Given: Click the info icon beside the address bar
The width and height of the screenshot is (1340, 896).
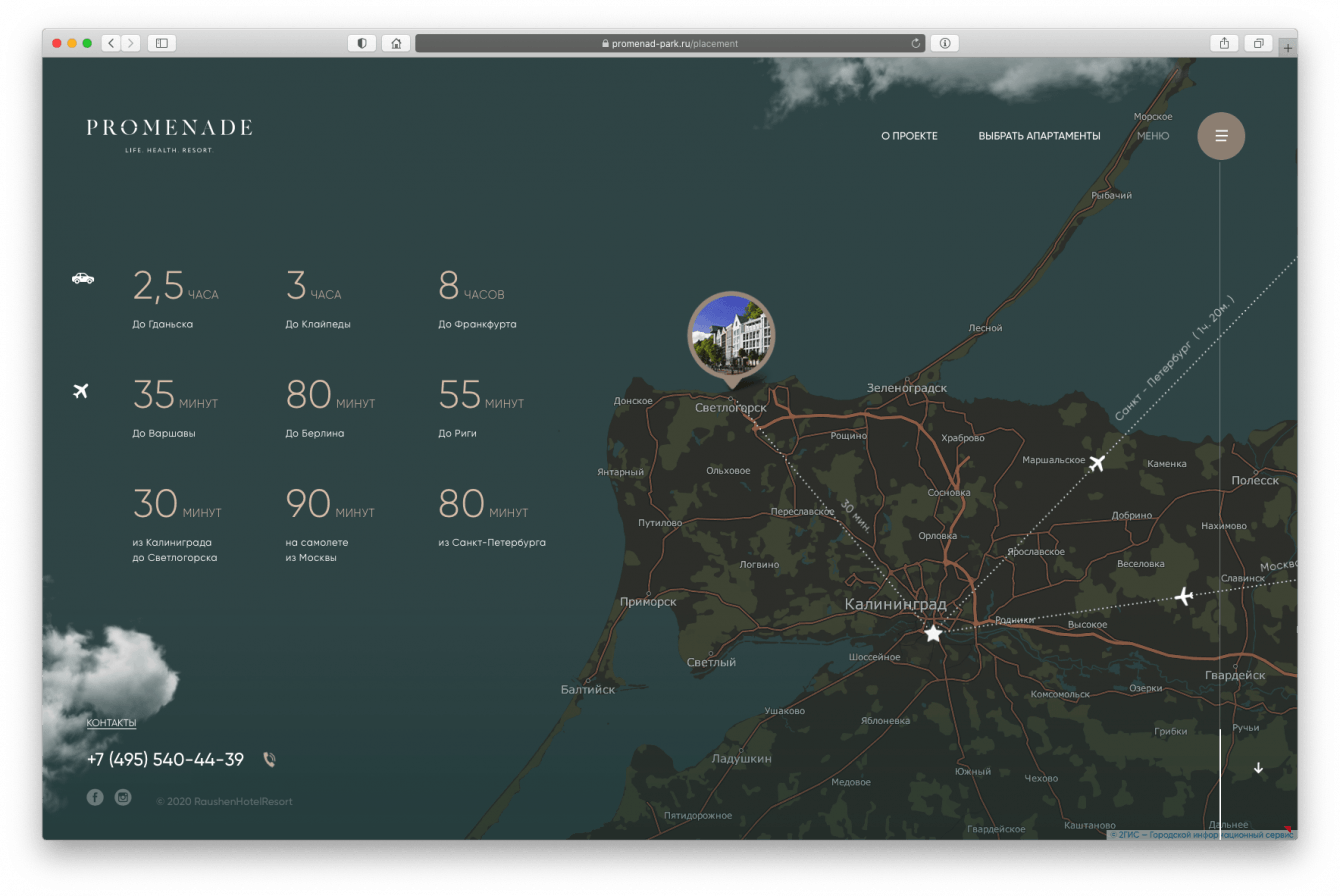Looking at the screenshot, I should (945, 43).
